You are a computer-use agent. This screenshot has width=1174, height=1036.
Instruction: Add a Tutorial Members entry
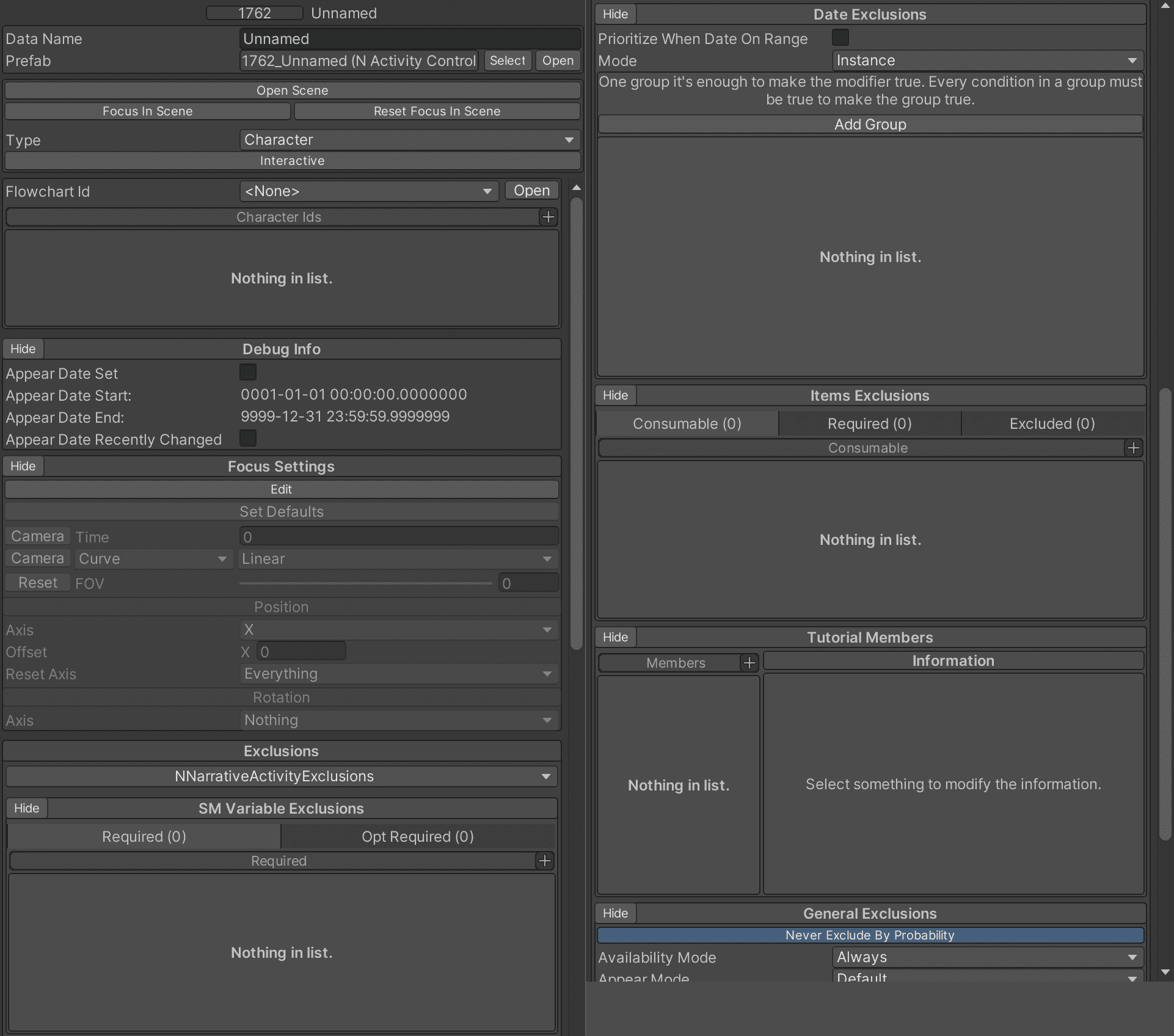point(749,663)
